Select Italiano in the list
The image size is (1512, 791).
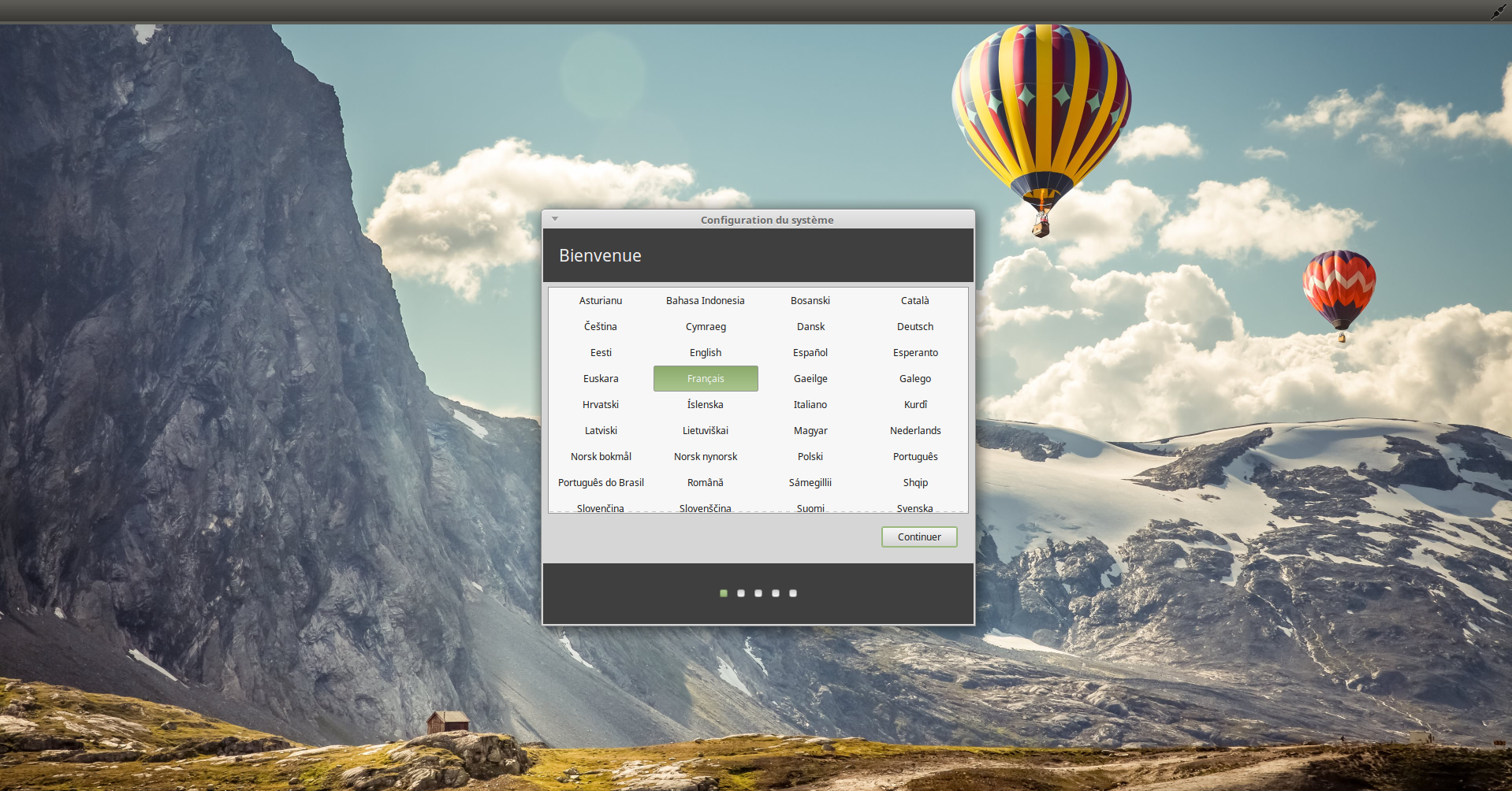810,405
